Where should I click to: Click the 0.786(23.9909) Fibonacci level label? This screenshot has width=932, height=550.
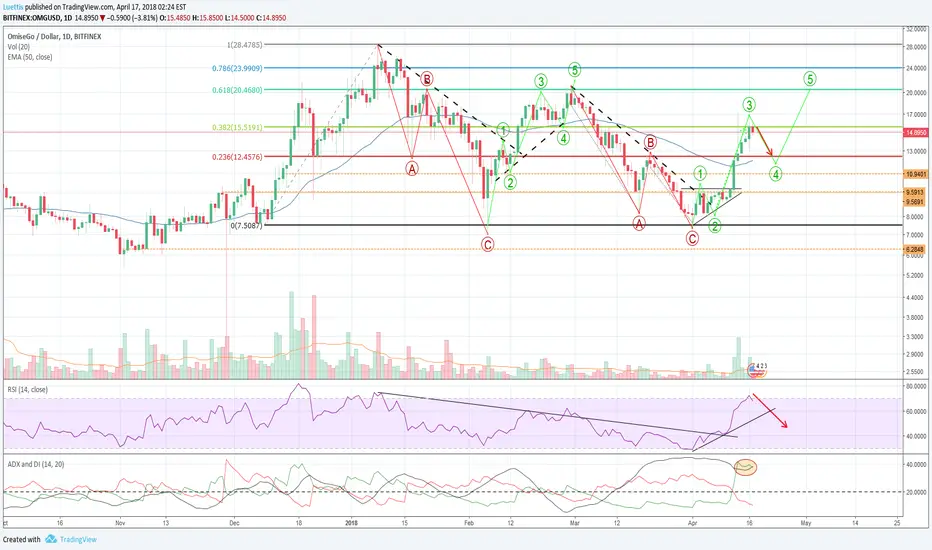click(237, 68)
